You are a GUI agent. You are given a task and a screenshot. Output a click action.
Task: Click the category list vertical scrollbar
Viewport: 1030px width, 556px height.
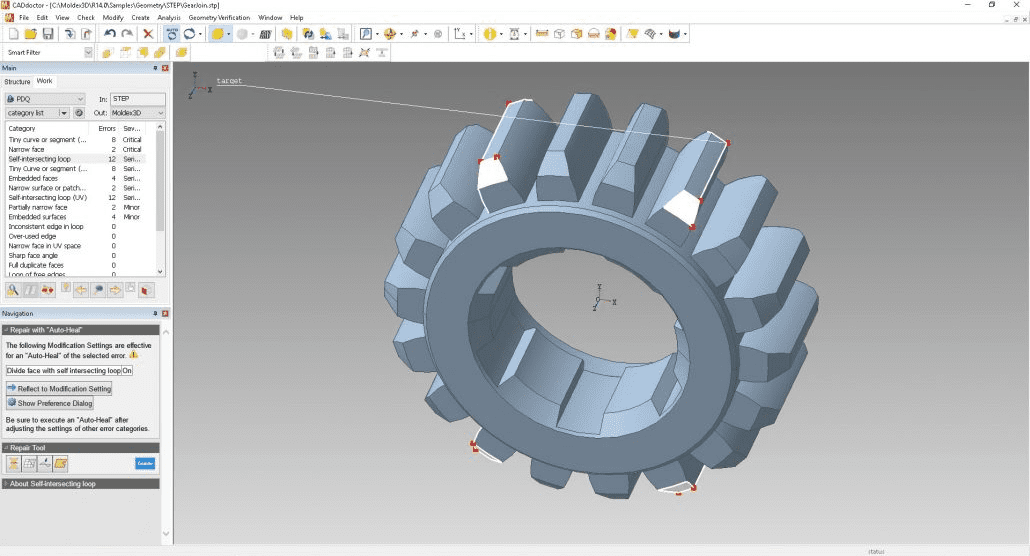(161, 180)
